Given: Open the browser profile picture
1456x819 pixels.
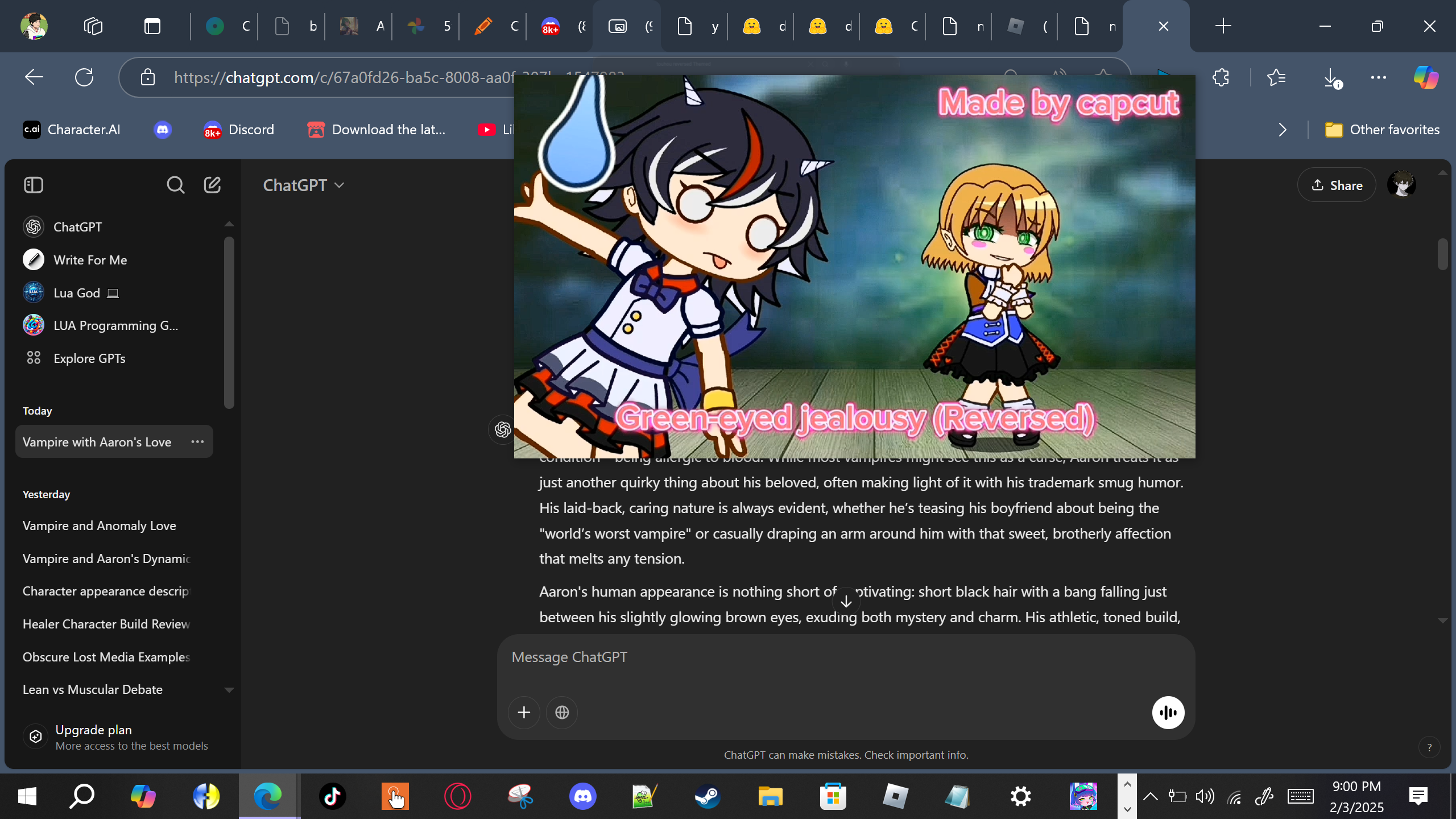Looking at the screenshot, I should pos(34,26).
